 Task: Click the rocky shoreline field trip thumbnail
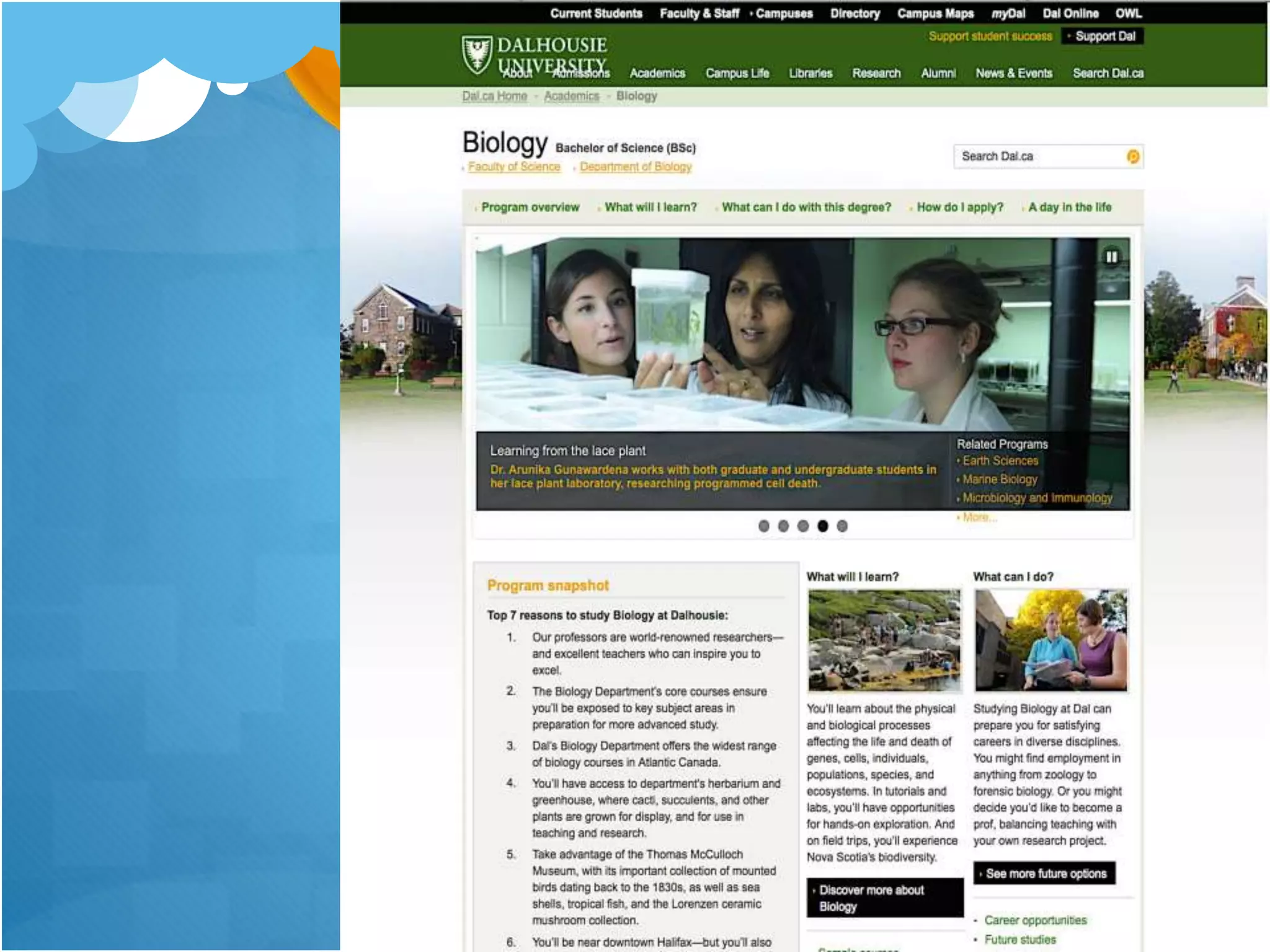(x=884, y=640)
